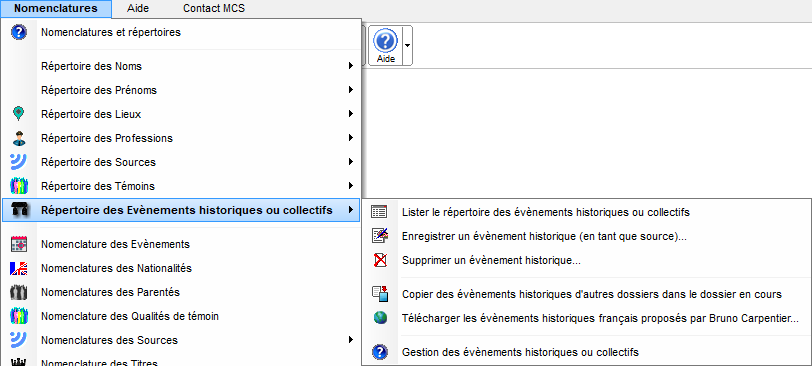The width and height of the screenshot is (812, 366).
Task: Click the calendar icon for Nomenclature des Evènements
Action: tap(19, 244)
